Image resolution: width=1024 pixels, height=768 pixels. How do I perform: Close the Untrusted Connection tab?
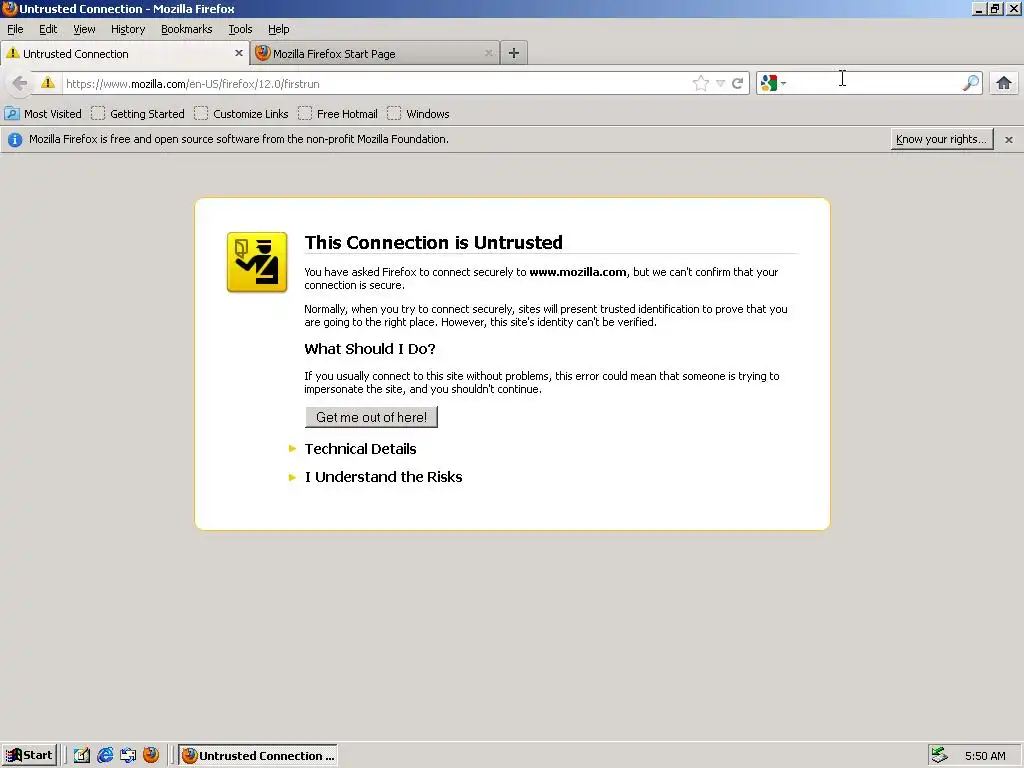point(238,54)
